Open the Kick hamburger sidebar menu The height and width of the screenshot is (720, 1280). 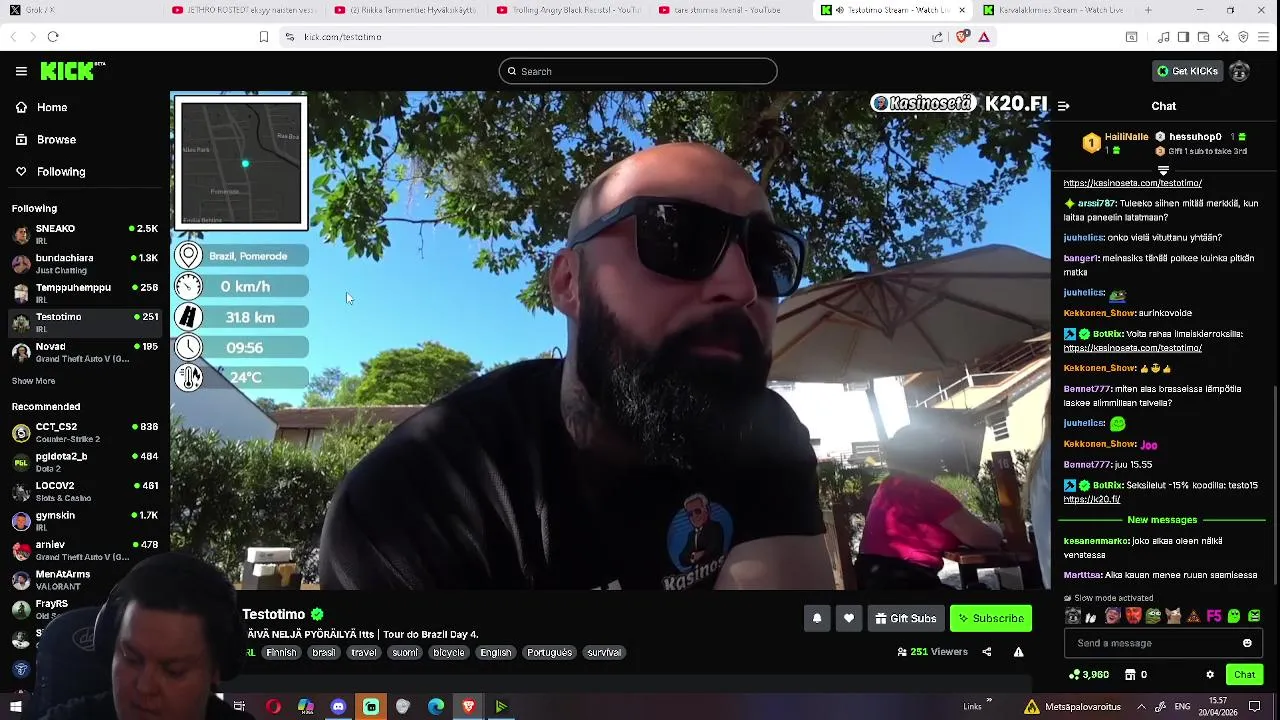[x=21, y=71]
